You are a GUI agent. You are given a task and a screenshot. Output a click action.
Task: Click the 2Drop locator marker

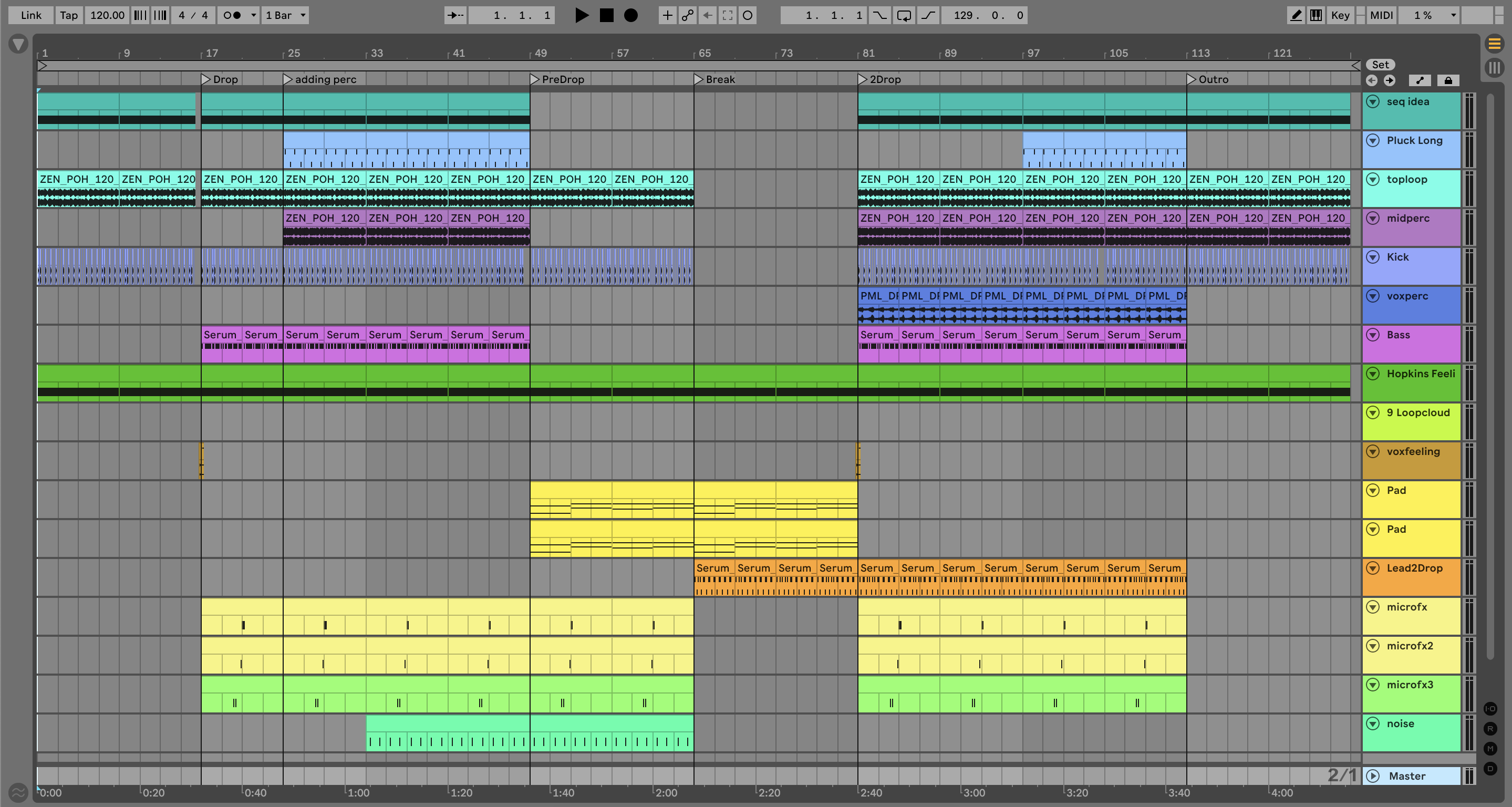point(862,79)
